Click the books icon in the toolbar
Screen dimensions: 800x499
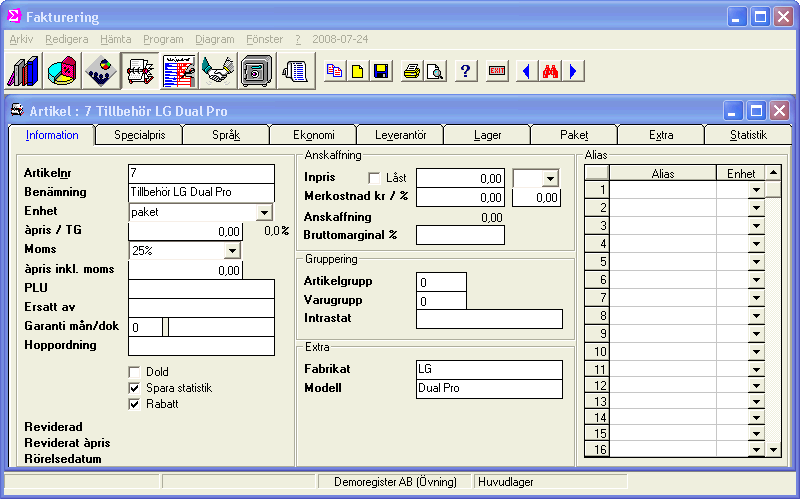24,71
